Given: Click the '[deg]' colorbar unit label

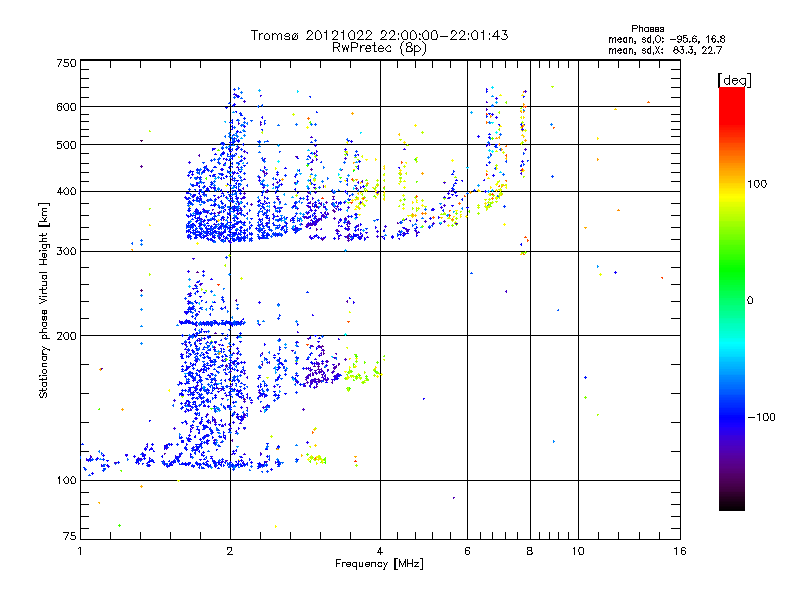Looking at the screenshot, I should 734,80.
